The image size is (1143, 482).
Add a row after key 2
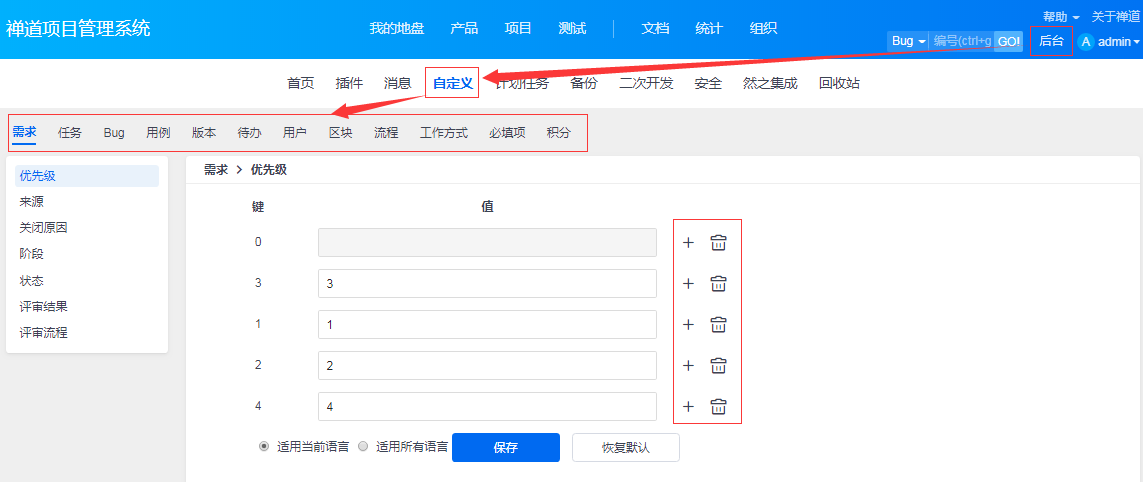[687, 365]
